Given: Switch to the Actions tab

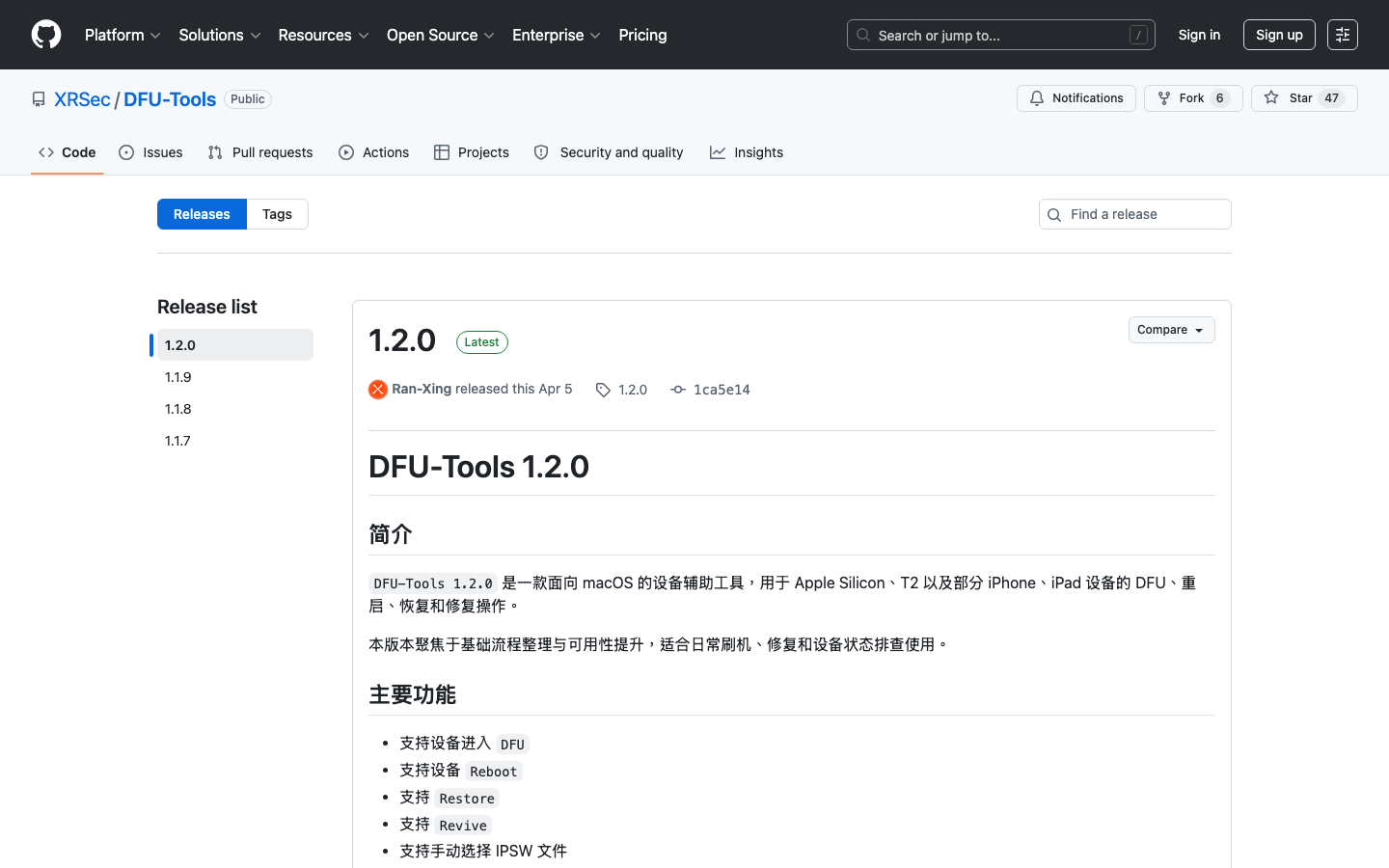Looking at the screenshot, I should tap(374, 152).
